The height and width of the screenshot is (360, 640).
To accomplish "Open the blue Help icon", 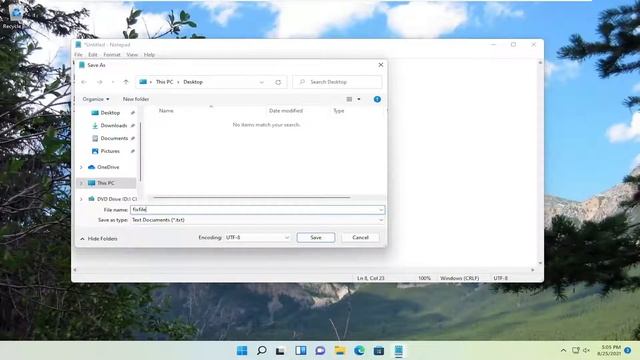I will click(x=377, y=99).
